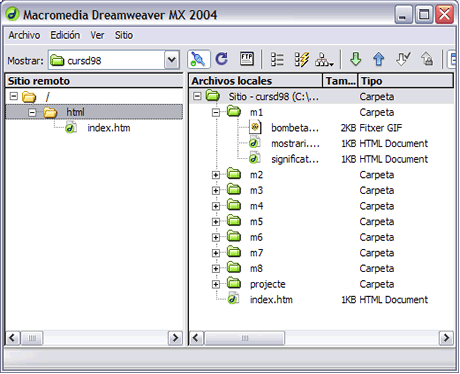The image size is (460, 374).
Task: Check in files icon with padlock
Action: pyautogui.click(x=427, y=59)
